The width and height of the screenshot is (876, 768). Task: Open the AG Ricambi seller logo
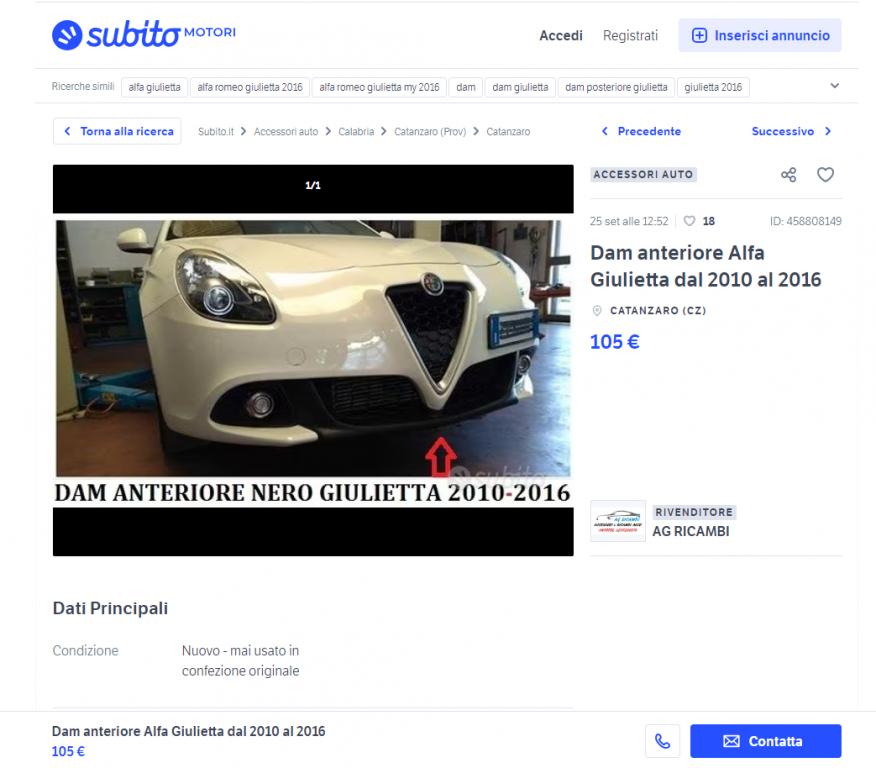[x=618, y=521]
